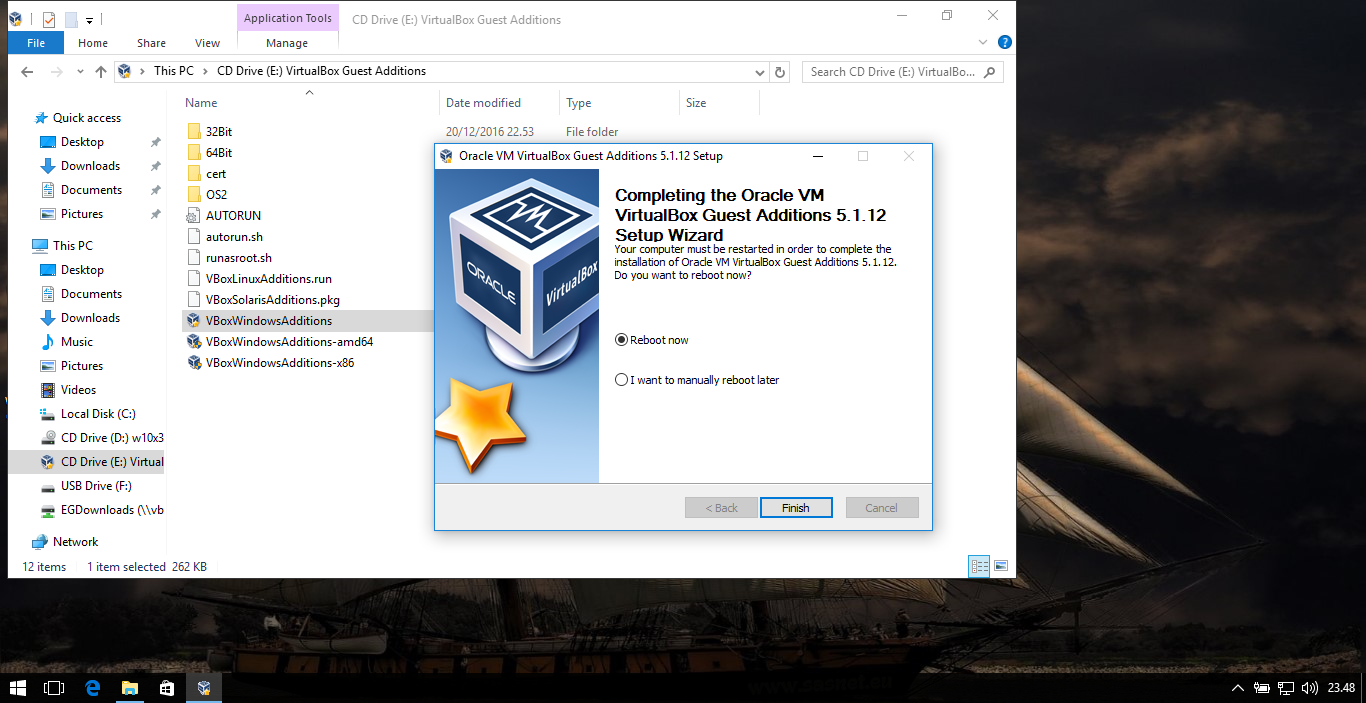Switch to the Large icons view layout
This screenshot has width=1366, height=703.
pyautogui.click(x=1000, y=566)
